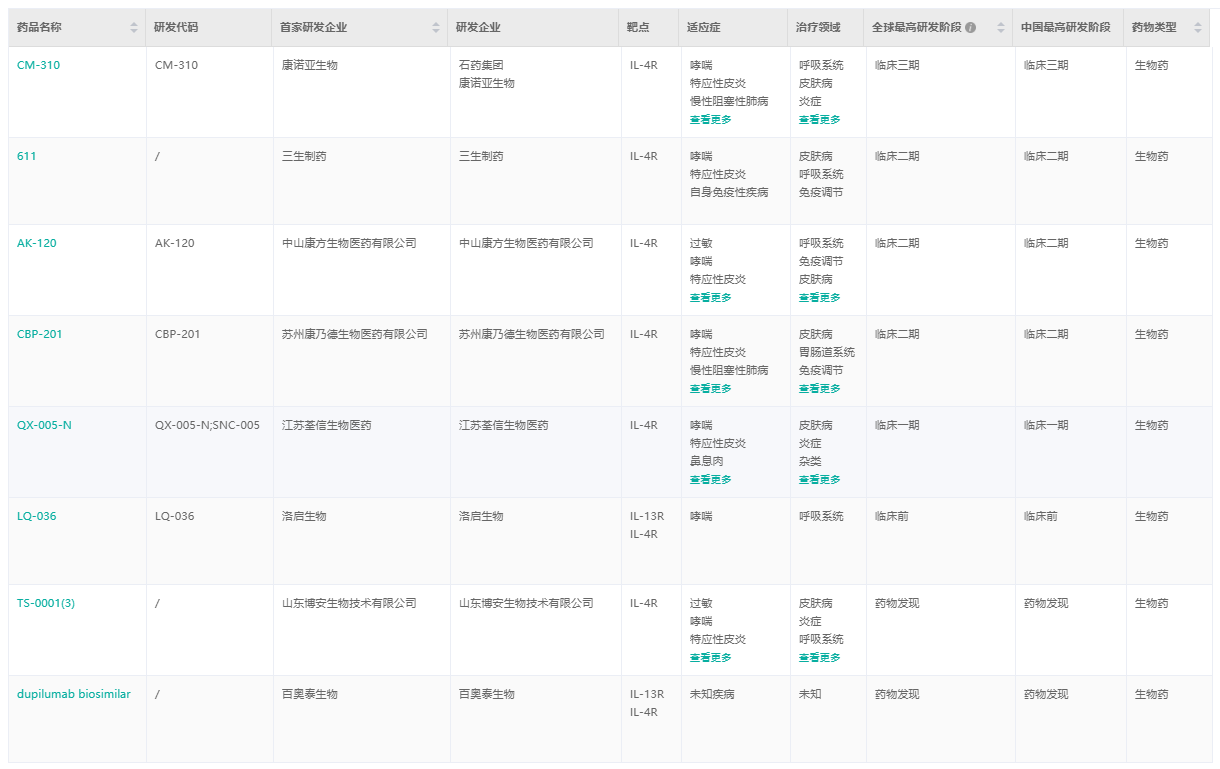Expand 查看更多 under CM-310 适应症
1220x769 pixels.
[x=710, y=119]
